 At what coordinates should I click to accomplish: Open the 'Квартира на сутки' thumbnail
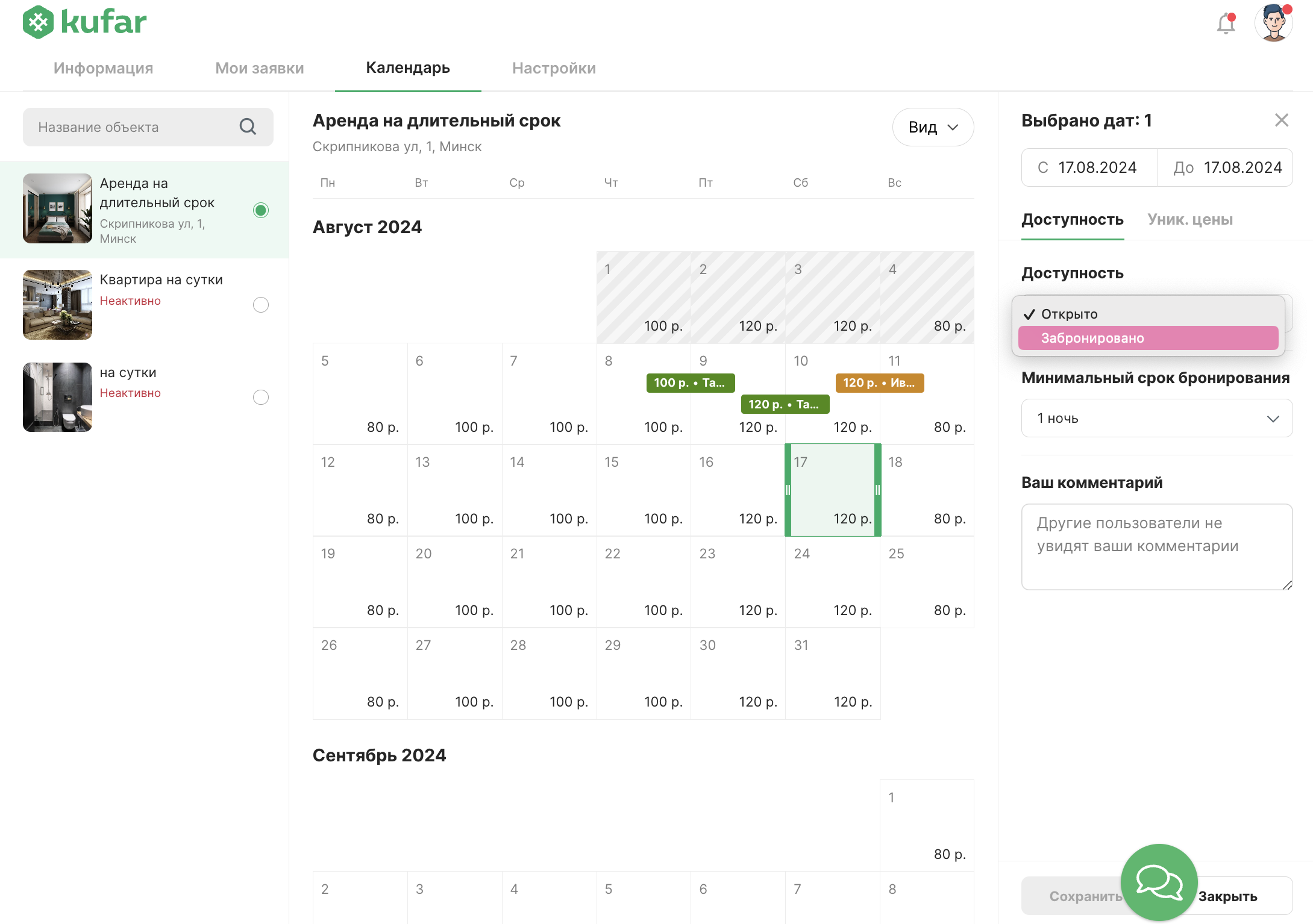pos(57,305)
